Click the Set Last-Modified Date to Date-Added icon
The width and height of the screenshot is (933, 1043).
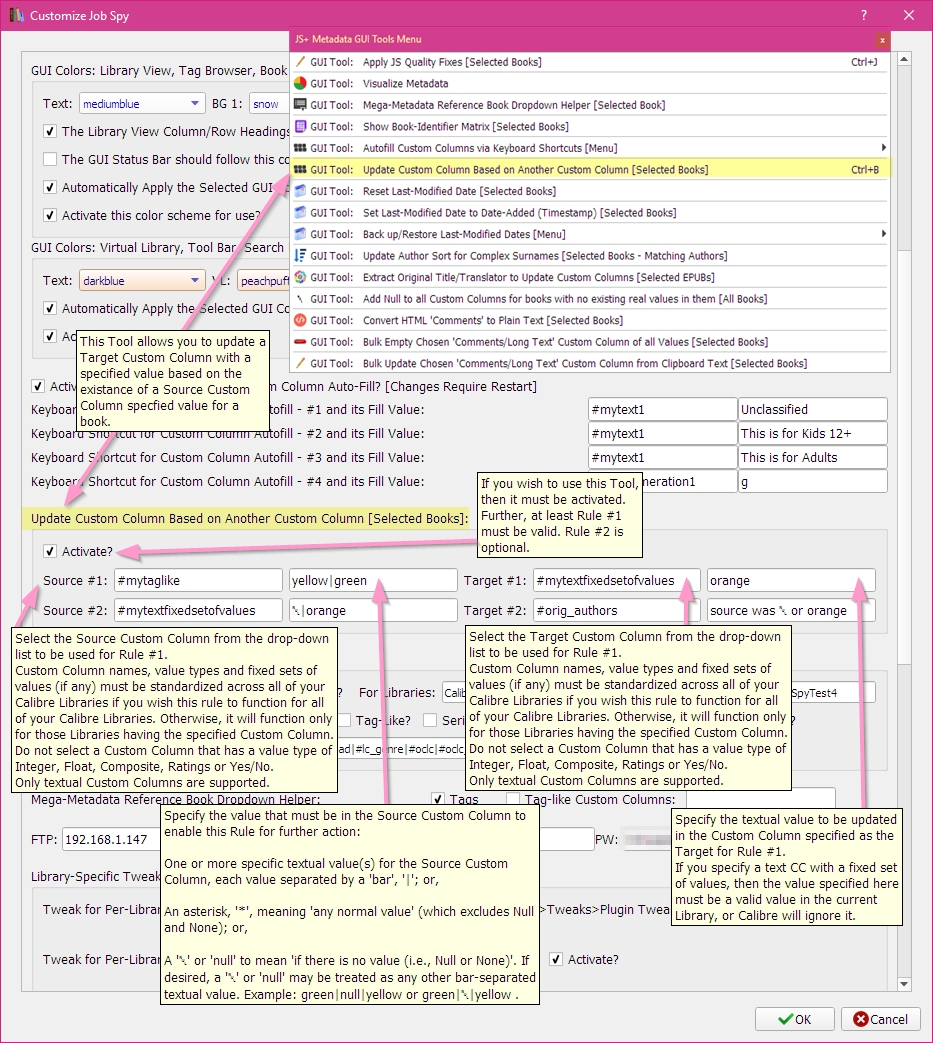[300, 212]
